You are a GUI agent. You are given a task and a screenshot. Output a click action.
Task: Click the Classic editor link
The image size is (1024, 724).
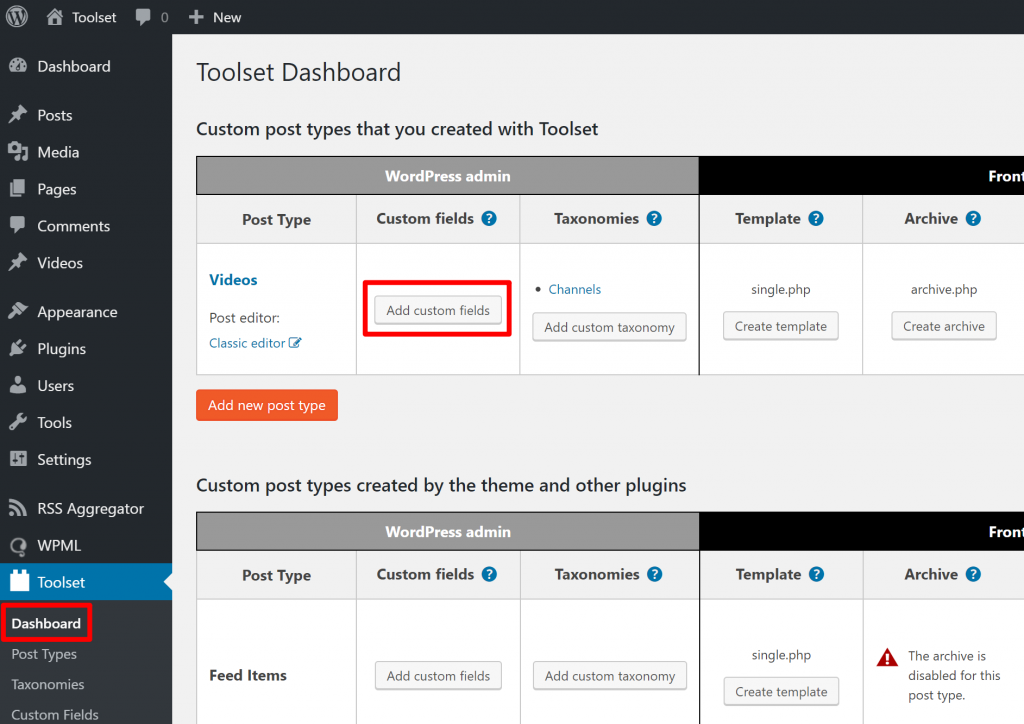coord(247,343)
